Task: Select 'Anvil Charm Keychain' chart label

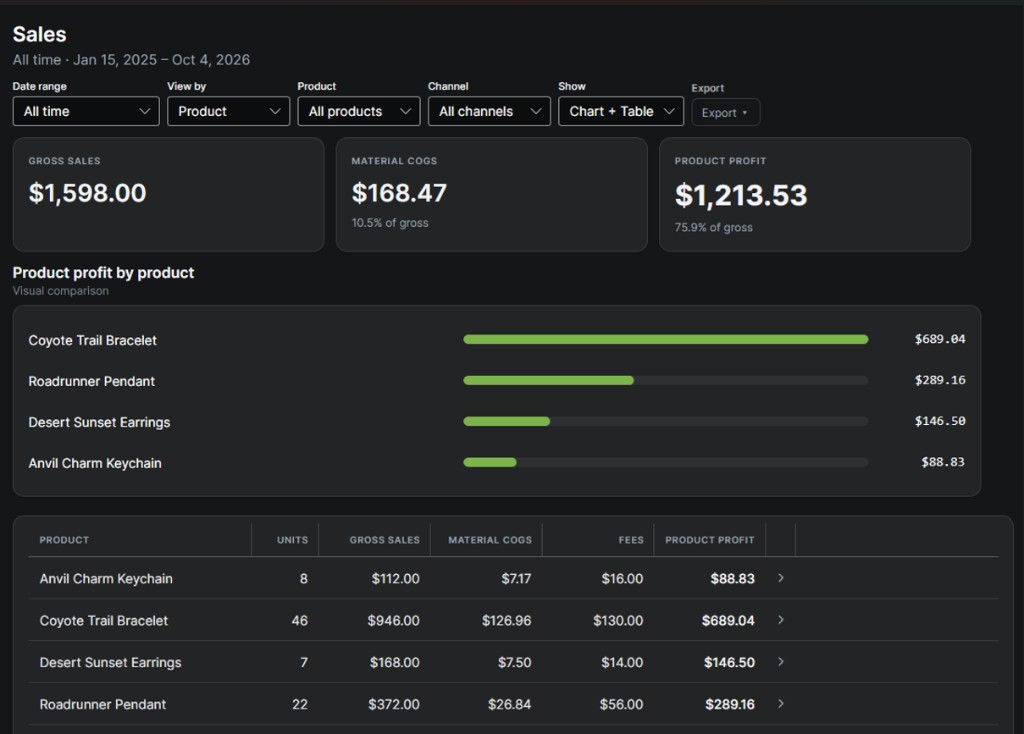Action: 95,463
